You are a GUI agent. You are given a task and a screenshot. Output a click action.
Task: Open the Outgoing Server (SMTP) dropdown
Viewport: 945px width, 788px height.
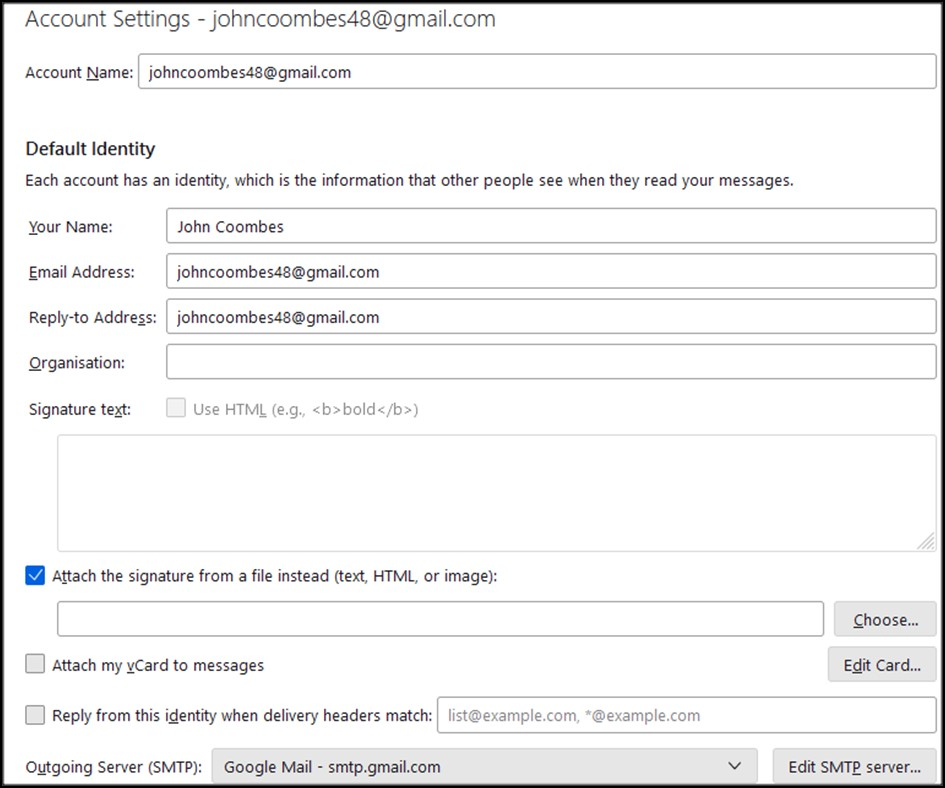(484, 767)
